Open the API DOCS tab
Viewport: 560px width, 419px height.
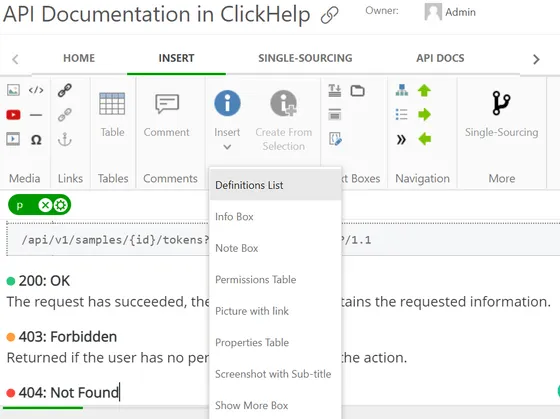pyautogui.click(x=440, y=58)
